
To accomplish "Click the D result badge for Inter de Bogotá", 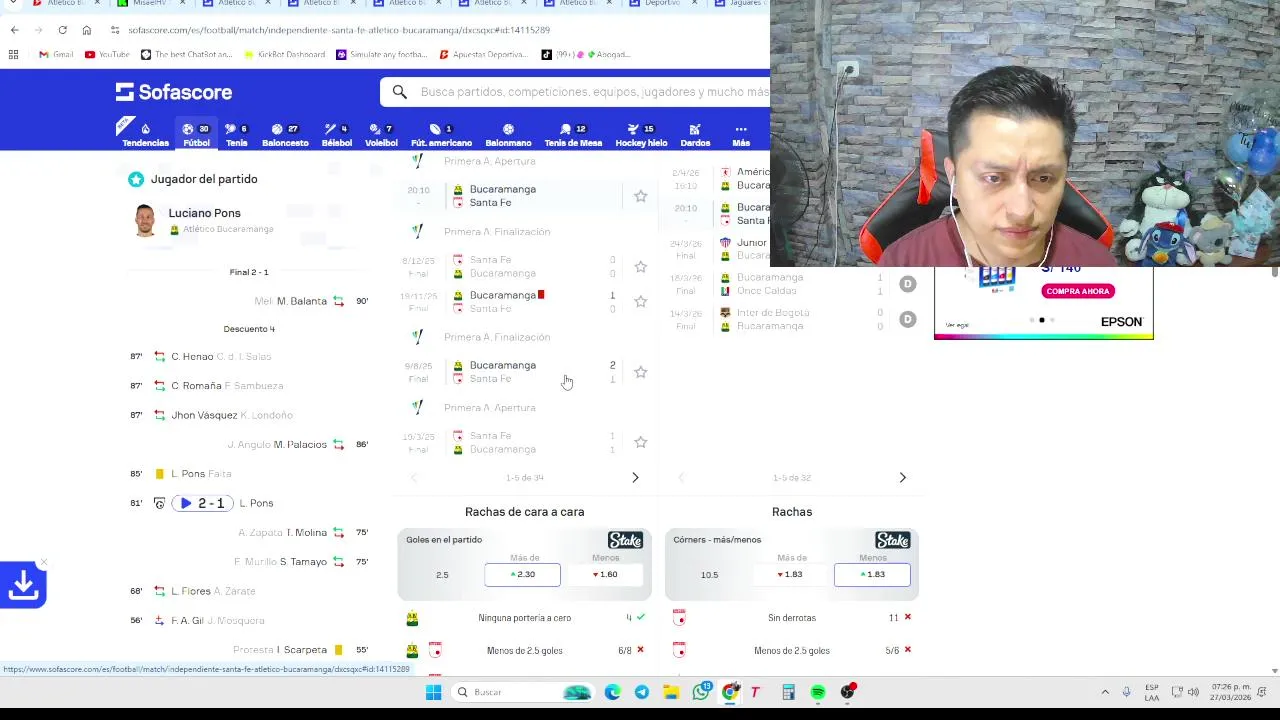I will click(907, 319).
